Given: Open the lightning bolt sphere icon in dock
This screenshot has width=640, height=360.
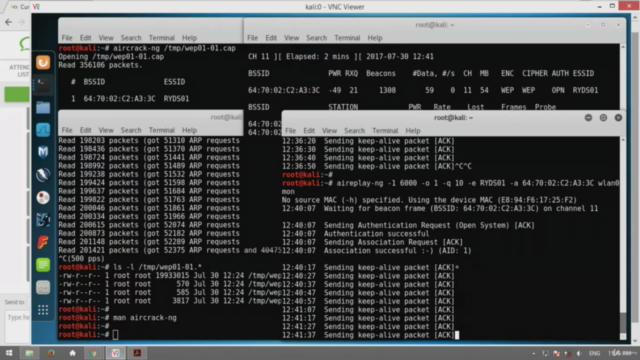Looking at the screenshot, I should coord(43,175).
